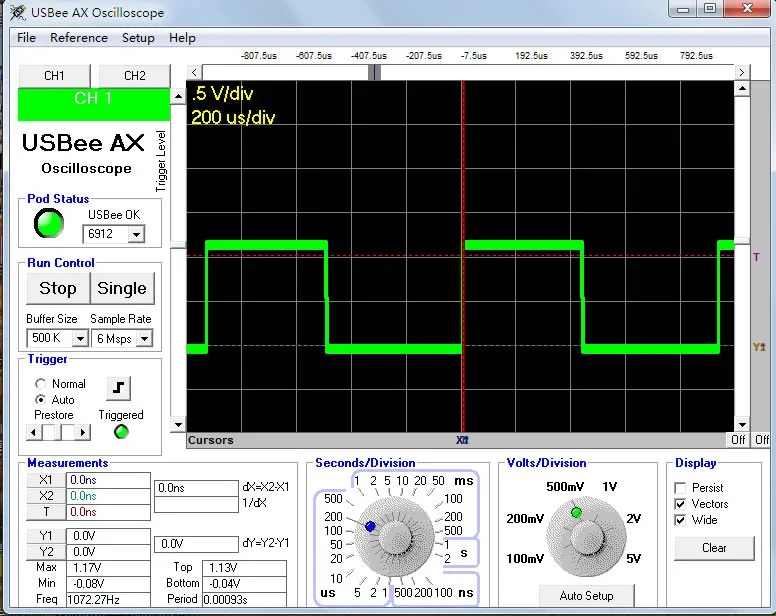Click trigger level scrollbar up arrow
776x616 pixels.
tap(178, 96)
